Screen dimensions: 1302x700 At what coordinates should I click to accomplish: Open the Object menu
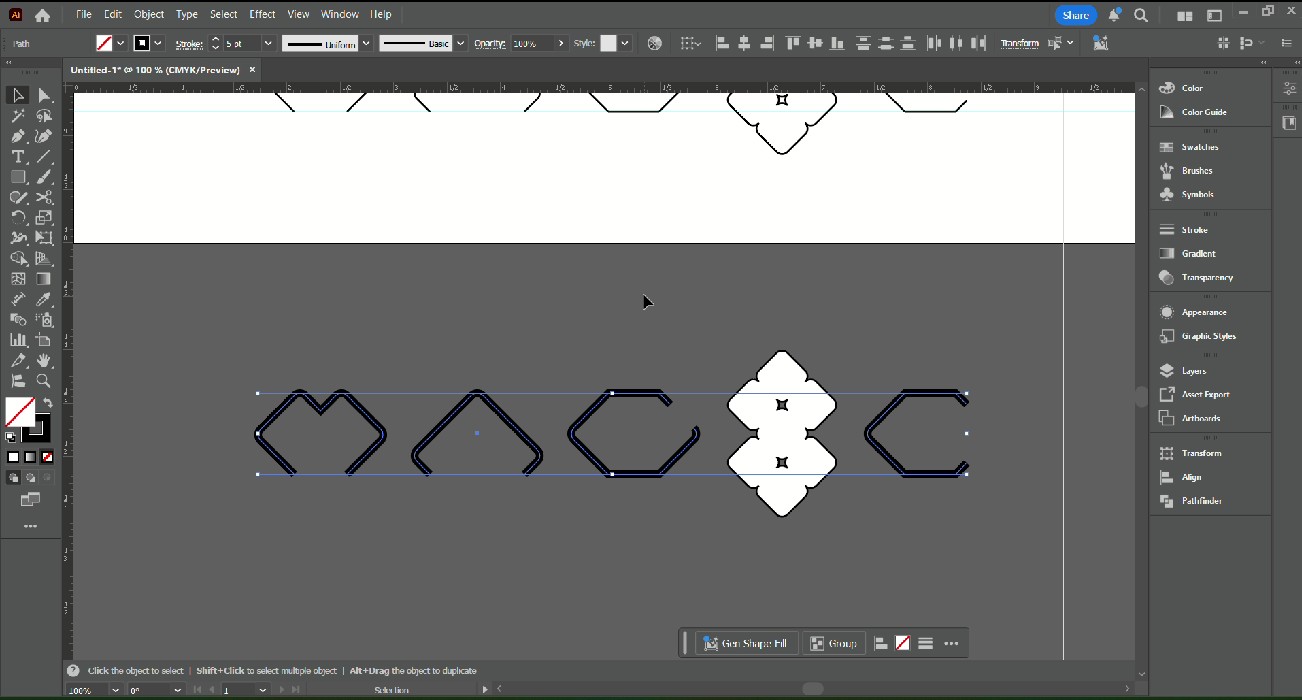tap(149, 14)
